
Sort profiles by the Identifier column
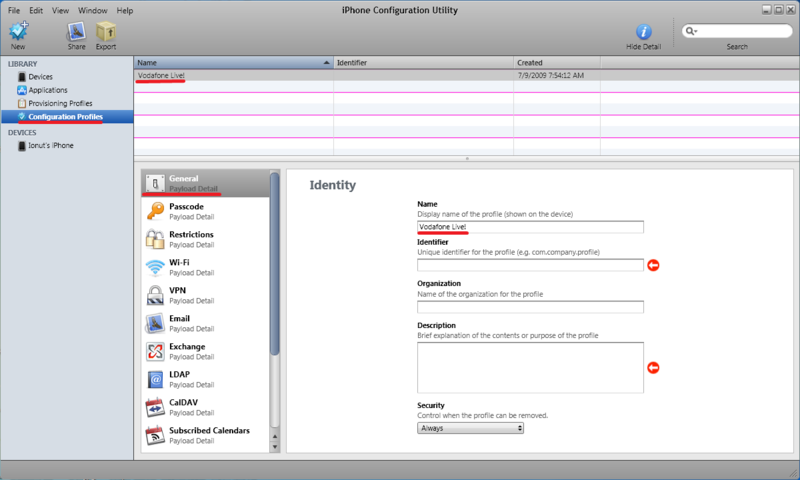click(x=423, y=63)
